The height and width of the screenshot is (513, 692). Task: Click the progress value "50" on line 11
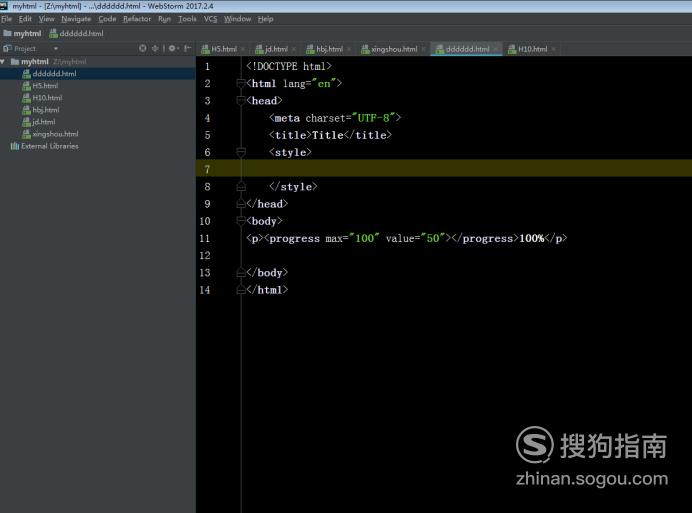432,238
